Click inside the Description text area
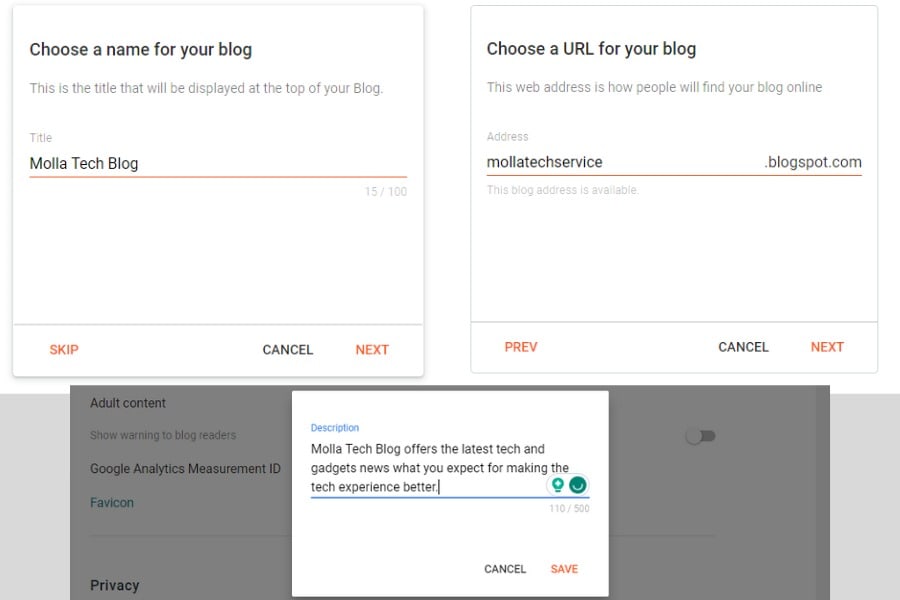900x600 pixels. (x=430, y=467)
